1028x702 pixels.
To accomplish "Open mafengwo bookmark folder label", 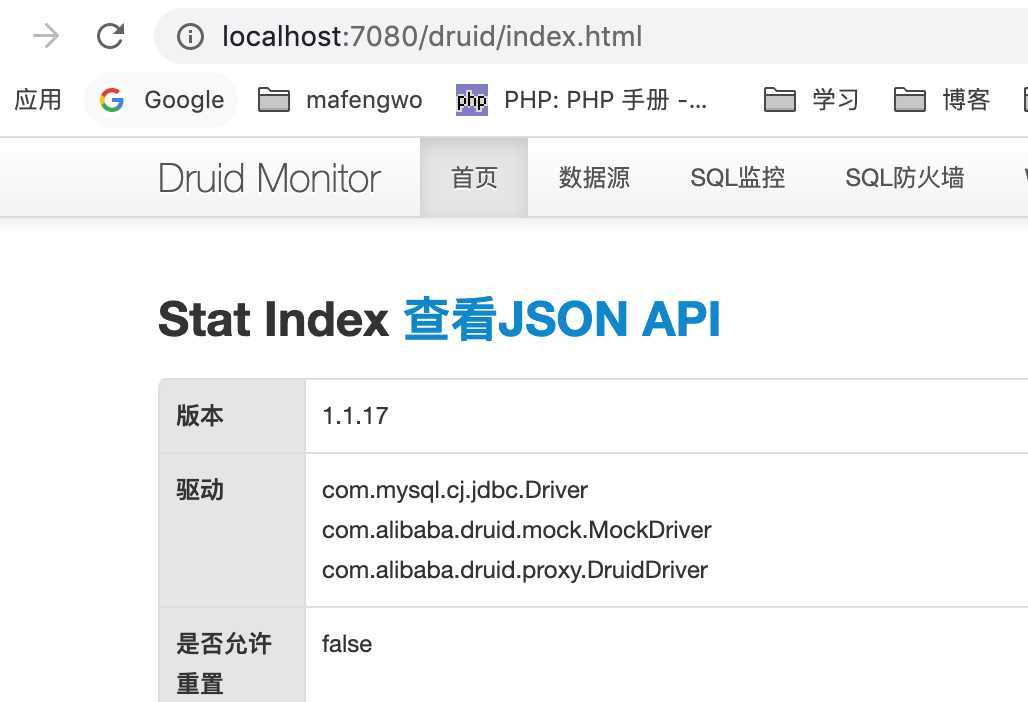I will pos(364,100).
